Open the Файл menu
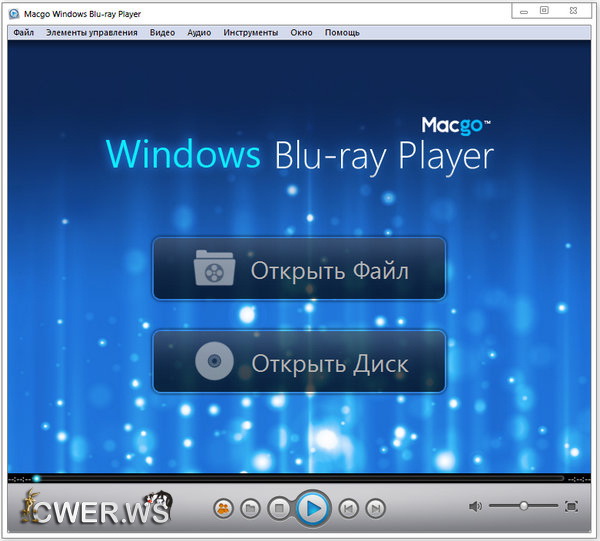Viewport: 600px width, 541px height. [x=24, y=32]
